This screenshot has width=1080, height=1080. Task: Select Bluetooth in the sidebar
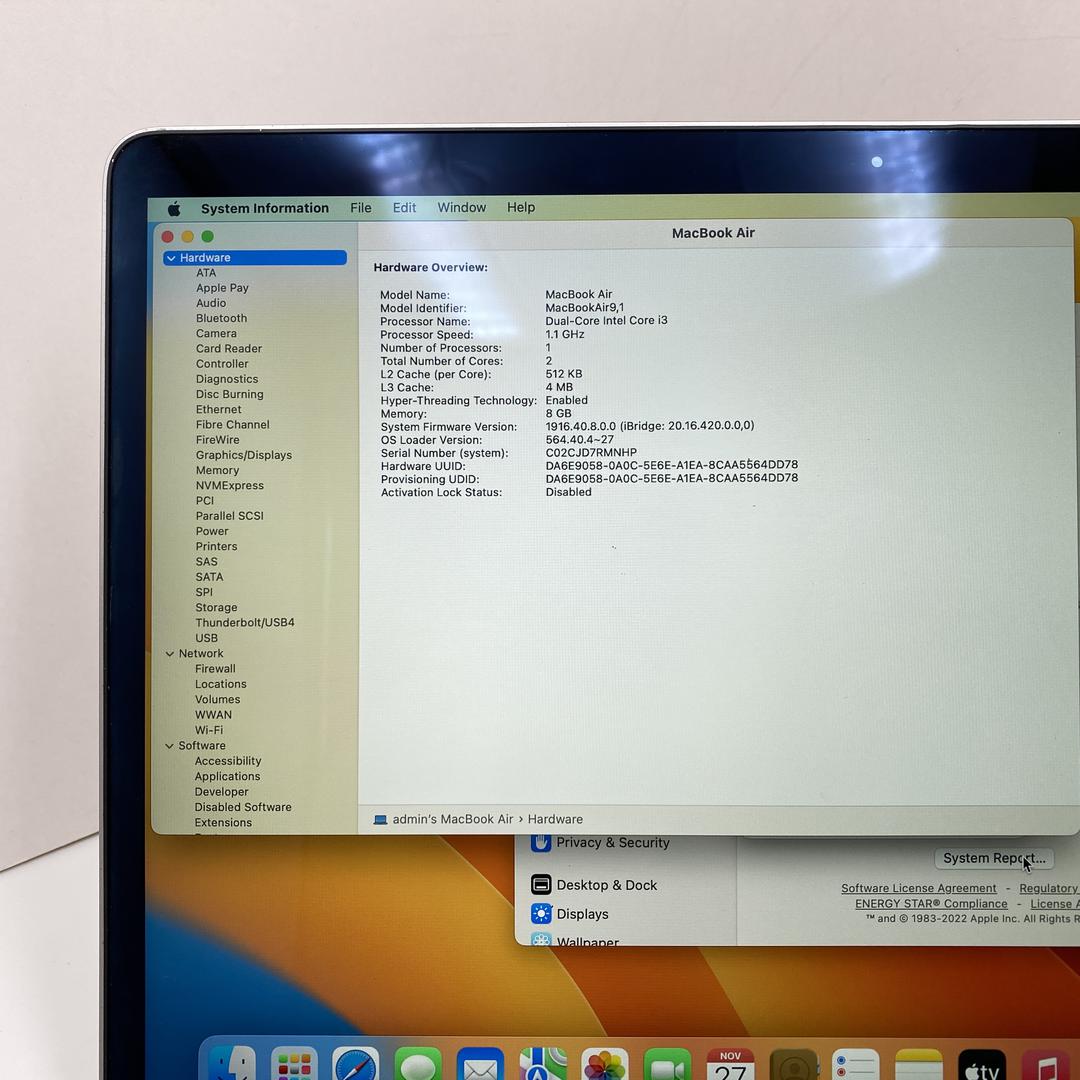tap(221, 318)
